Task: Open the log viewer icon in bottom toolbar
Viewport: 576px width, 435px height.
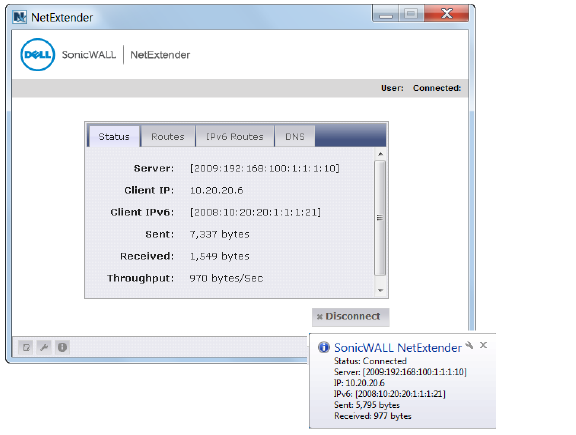Action: click(x=26, y=347)
